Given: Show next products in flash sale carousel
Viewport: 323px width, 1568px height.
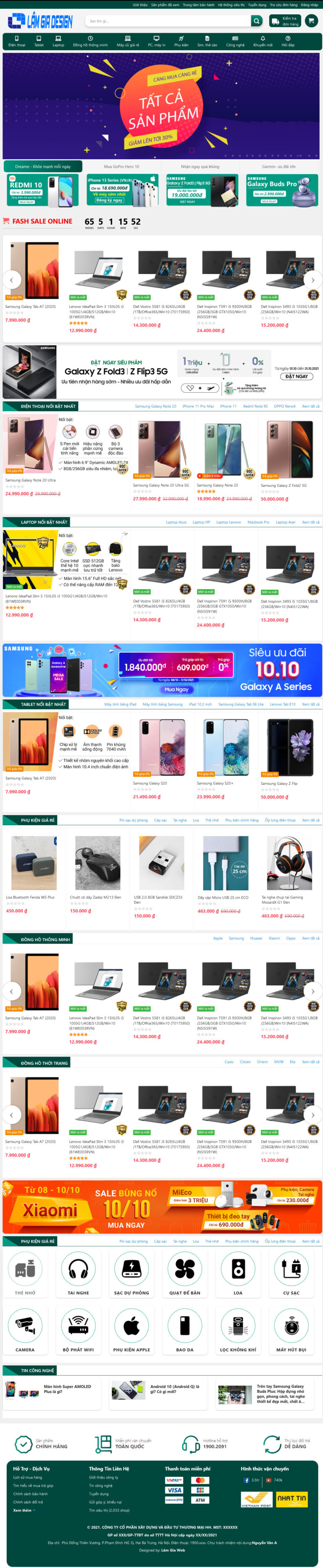Looking at the screenshot, I should (x=312, y=280).
